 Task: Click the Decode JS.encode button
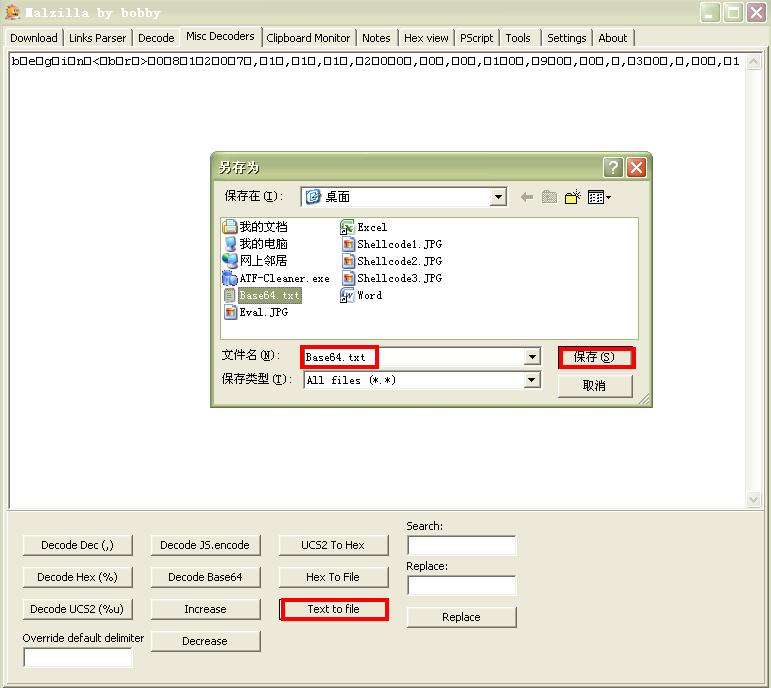[205, 545]
